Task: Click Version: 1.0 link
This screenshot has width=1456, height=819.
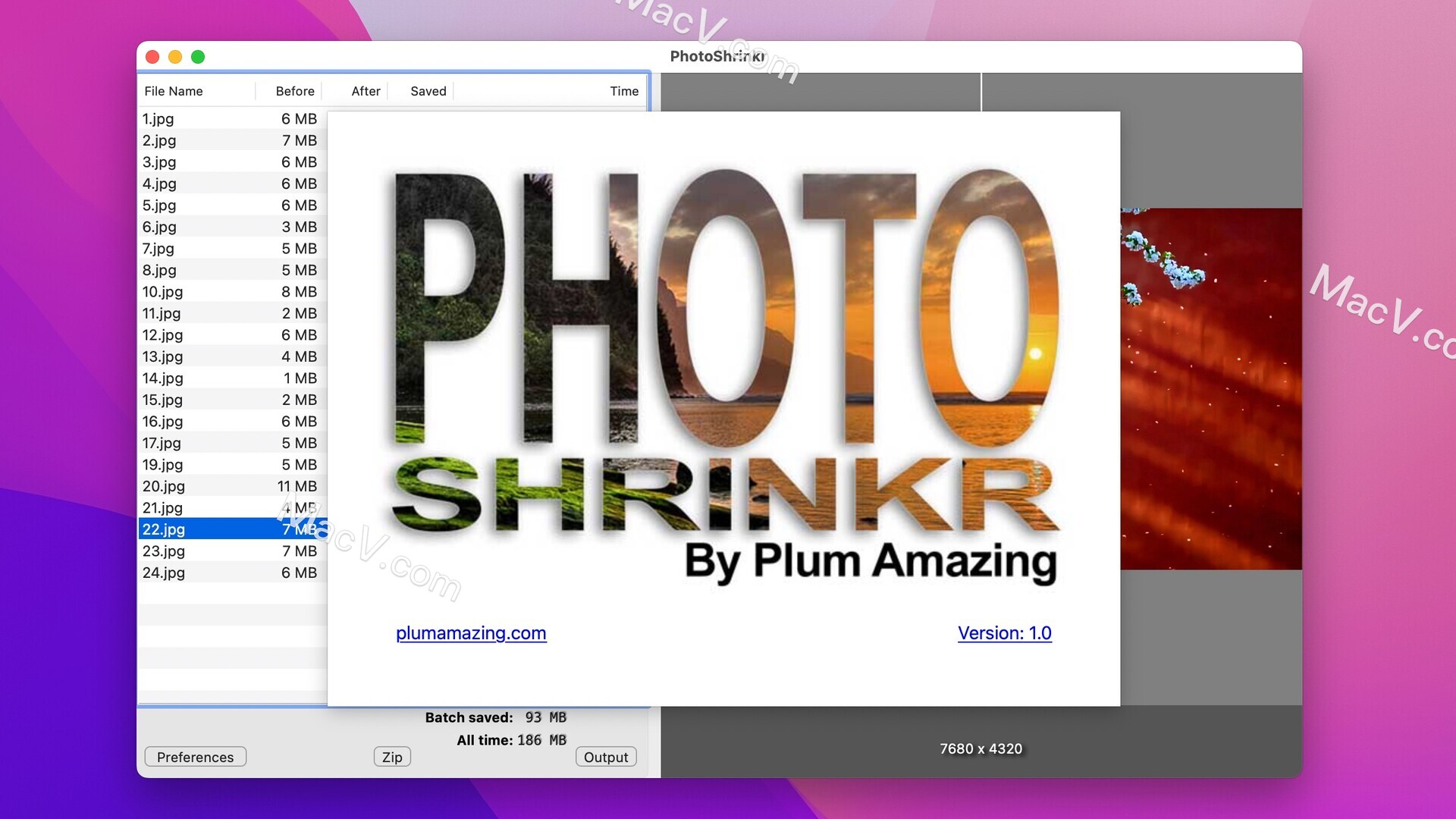Action: click(x=1004, y=632)
